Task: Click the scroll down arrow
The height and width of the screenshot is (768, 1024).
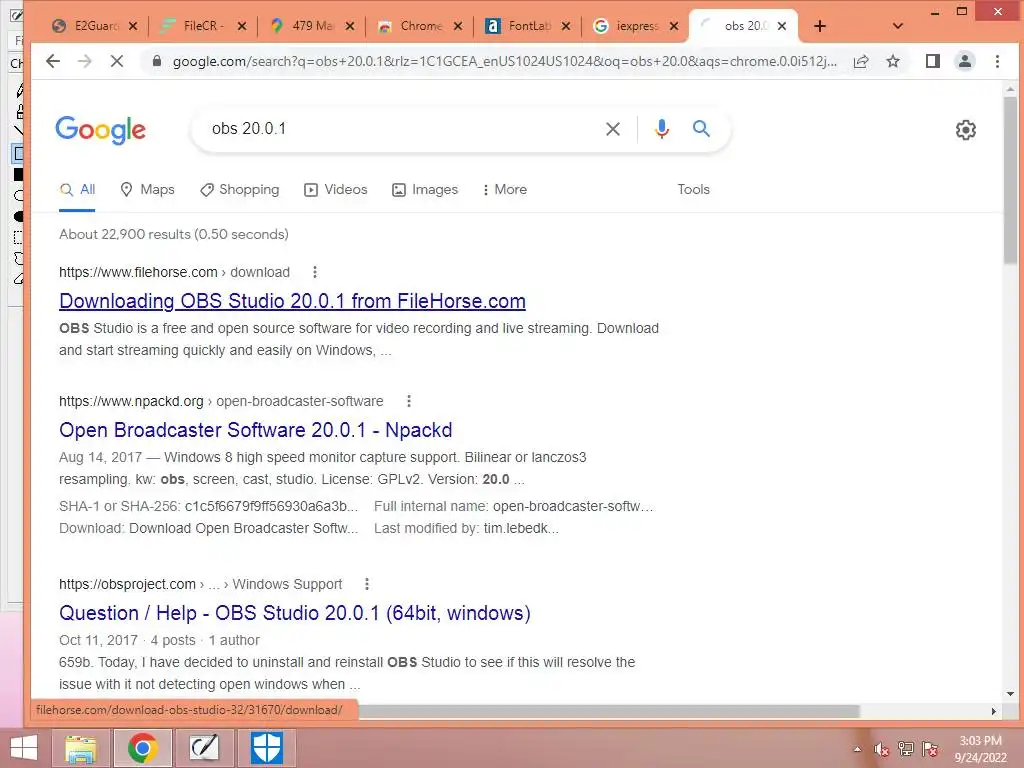Action: point(1010,694)
